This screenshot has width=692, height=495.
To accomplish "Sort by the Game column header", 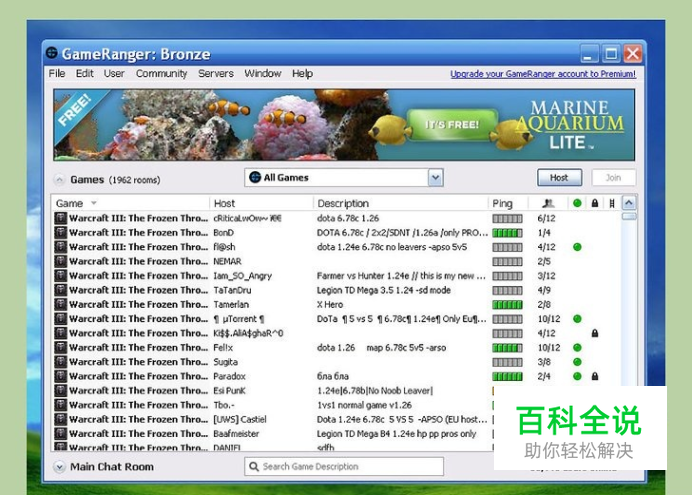I will click(130, 203).
